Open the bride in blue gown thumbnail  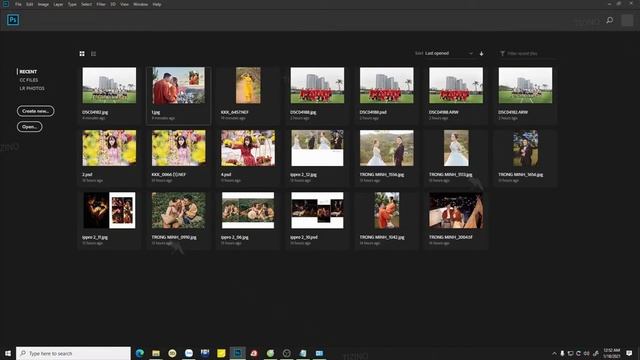pyautogui.click(x=456, y=148)
